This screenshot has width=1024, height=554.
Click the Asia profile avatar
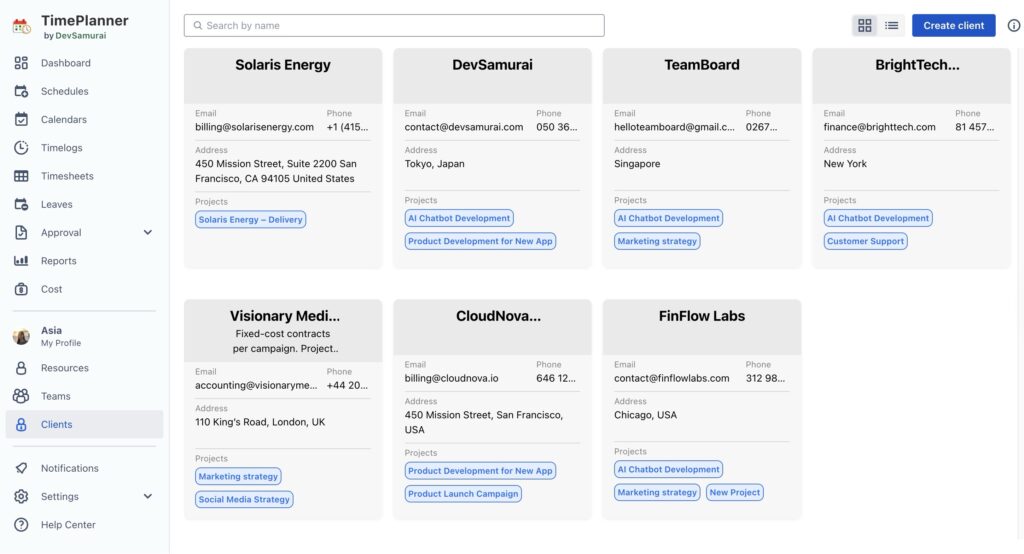click(x=21, y=336)
